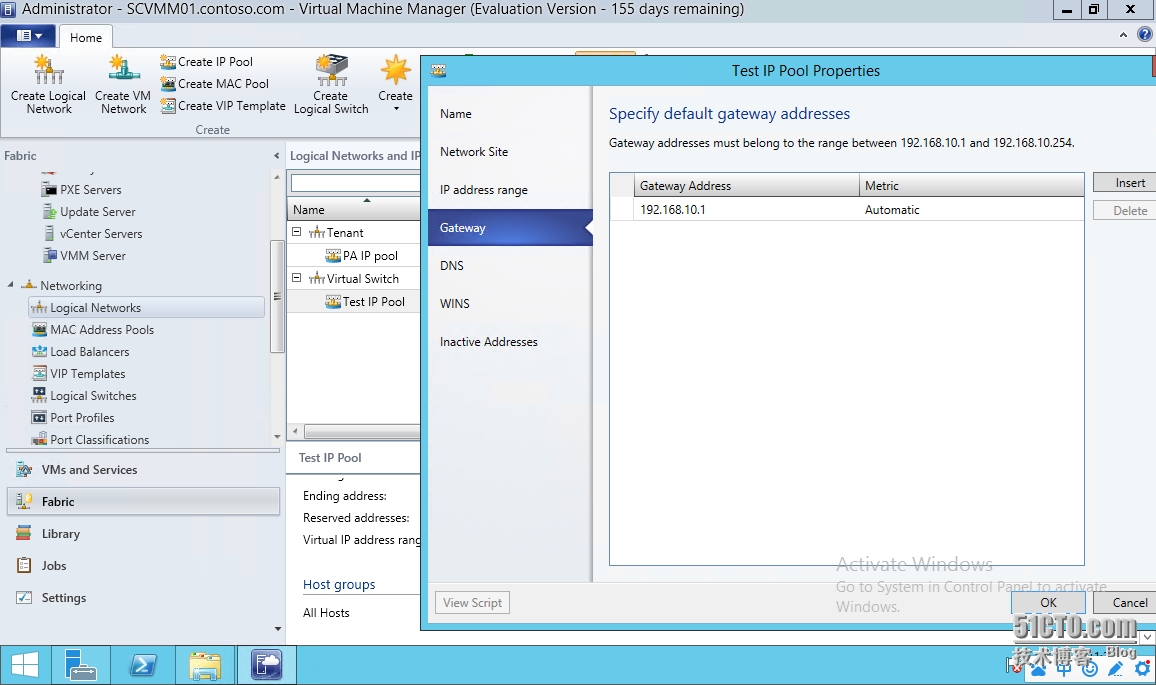Click the logical networks search field

(x=355, y=182)
